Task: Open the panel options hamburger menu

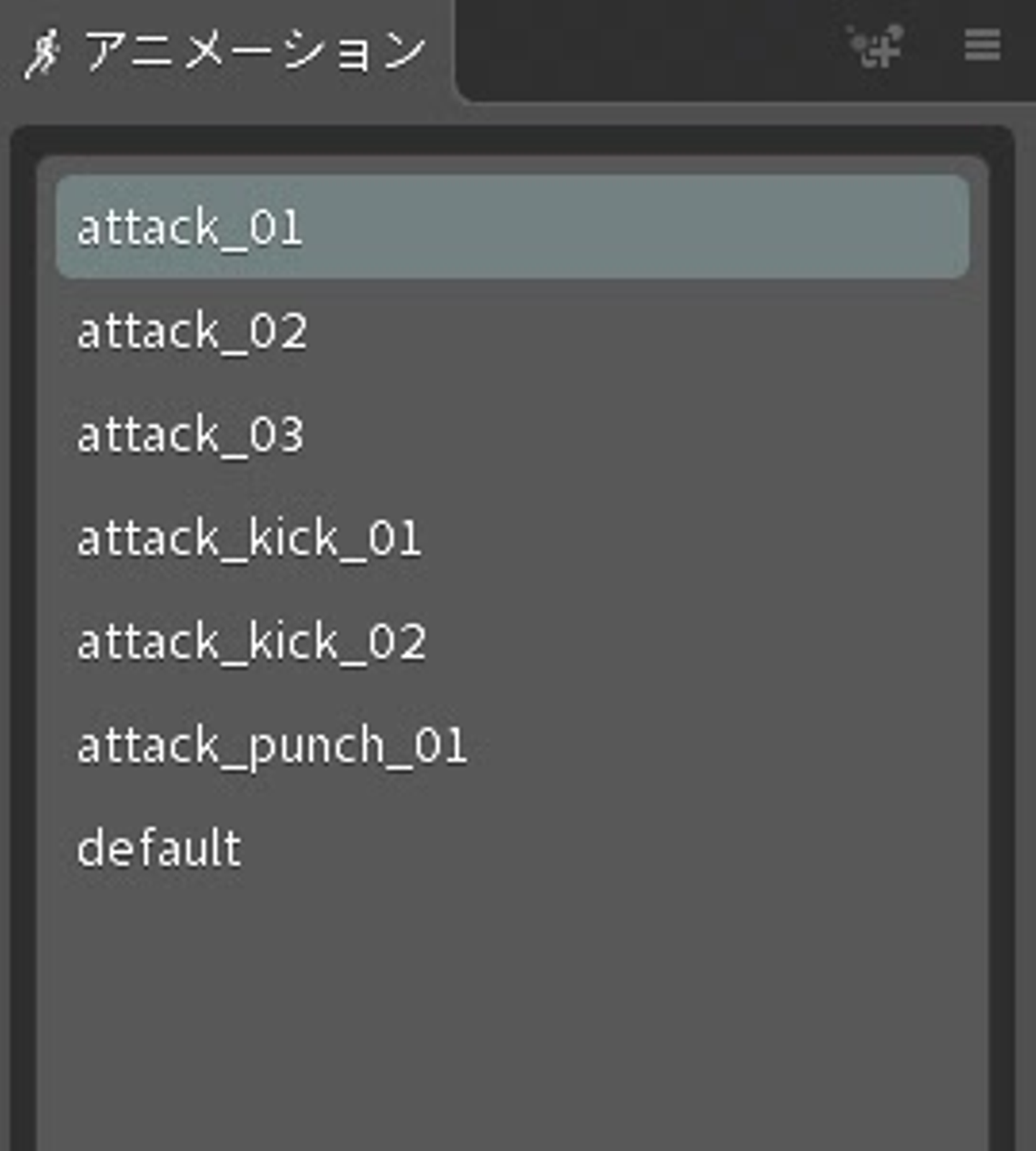Action: (x=982, y=46)
